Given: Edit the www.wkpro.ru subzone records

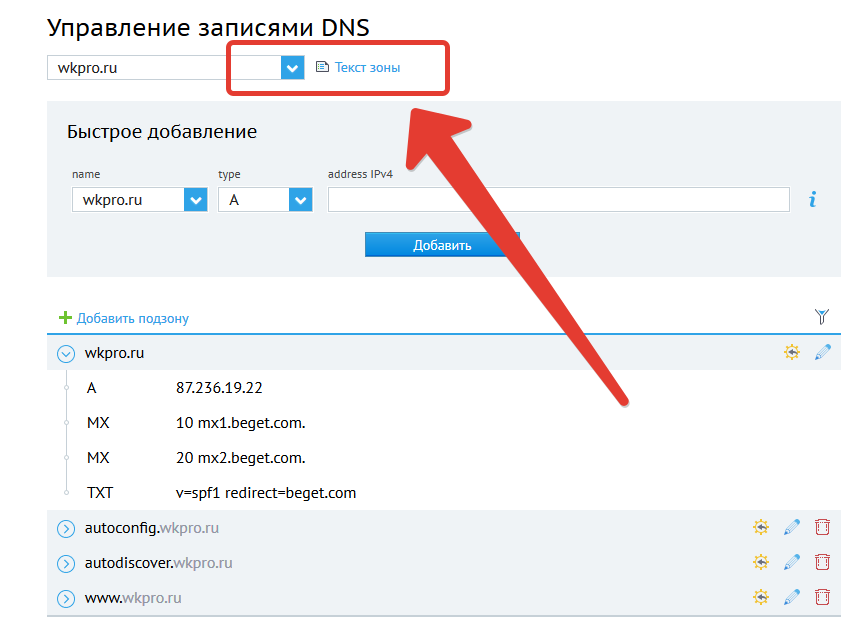Looking at the screenshot, I should (792, 597).
